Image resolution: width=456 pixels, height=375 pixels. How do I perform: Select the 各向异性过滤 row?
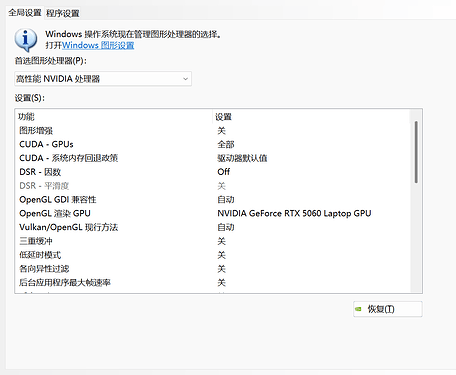(213, 269)
